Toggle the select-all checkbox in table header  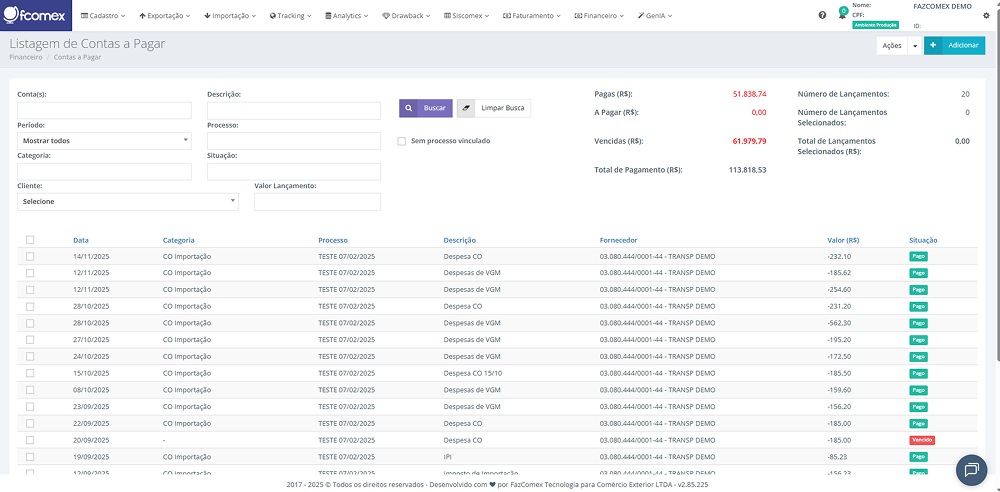click(30, 240)
